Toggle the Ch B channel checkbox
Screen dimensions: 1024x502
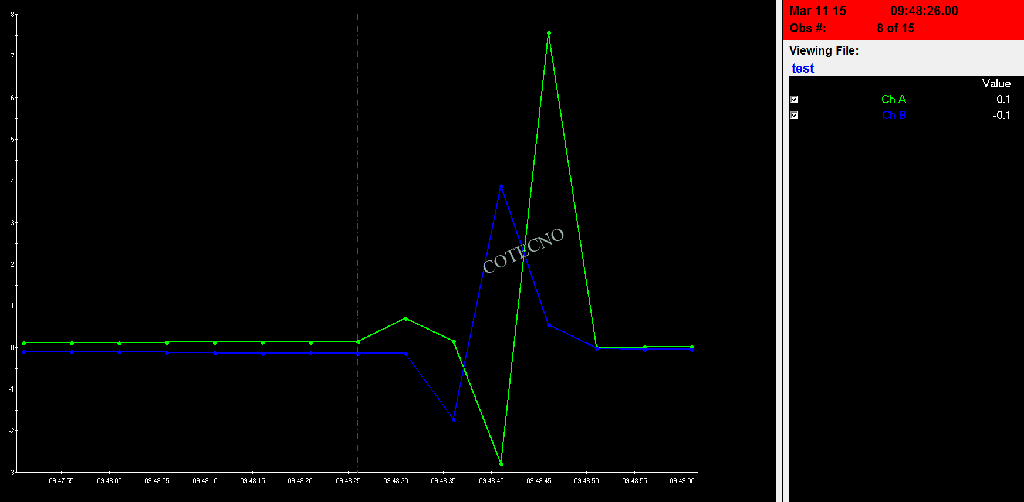pyautogui.click(x=794, y=115)
